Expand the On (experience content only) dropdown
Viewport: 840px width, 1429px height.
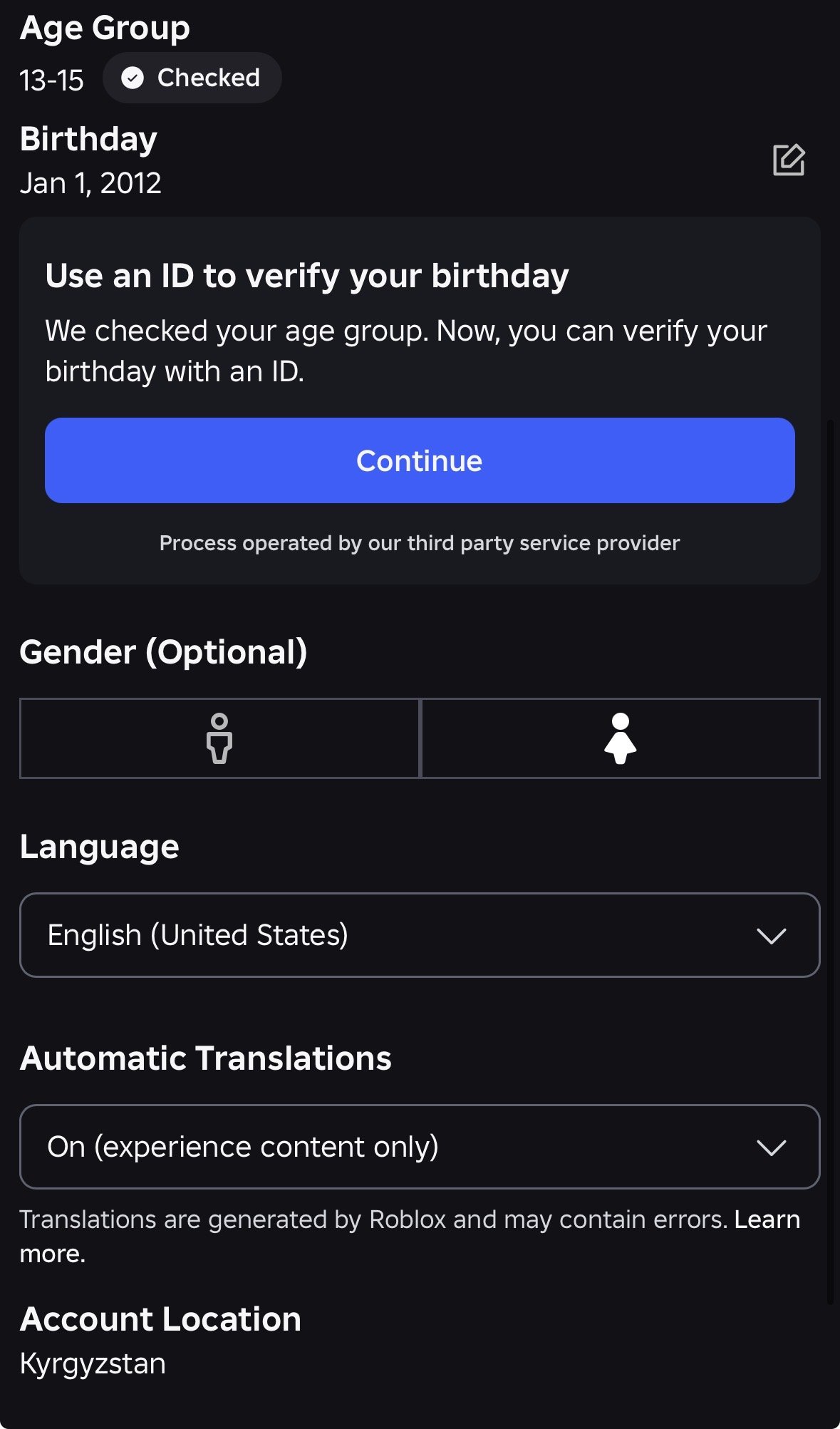pos(420,1147)
